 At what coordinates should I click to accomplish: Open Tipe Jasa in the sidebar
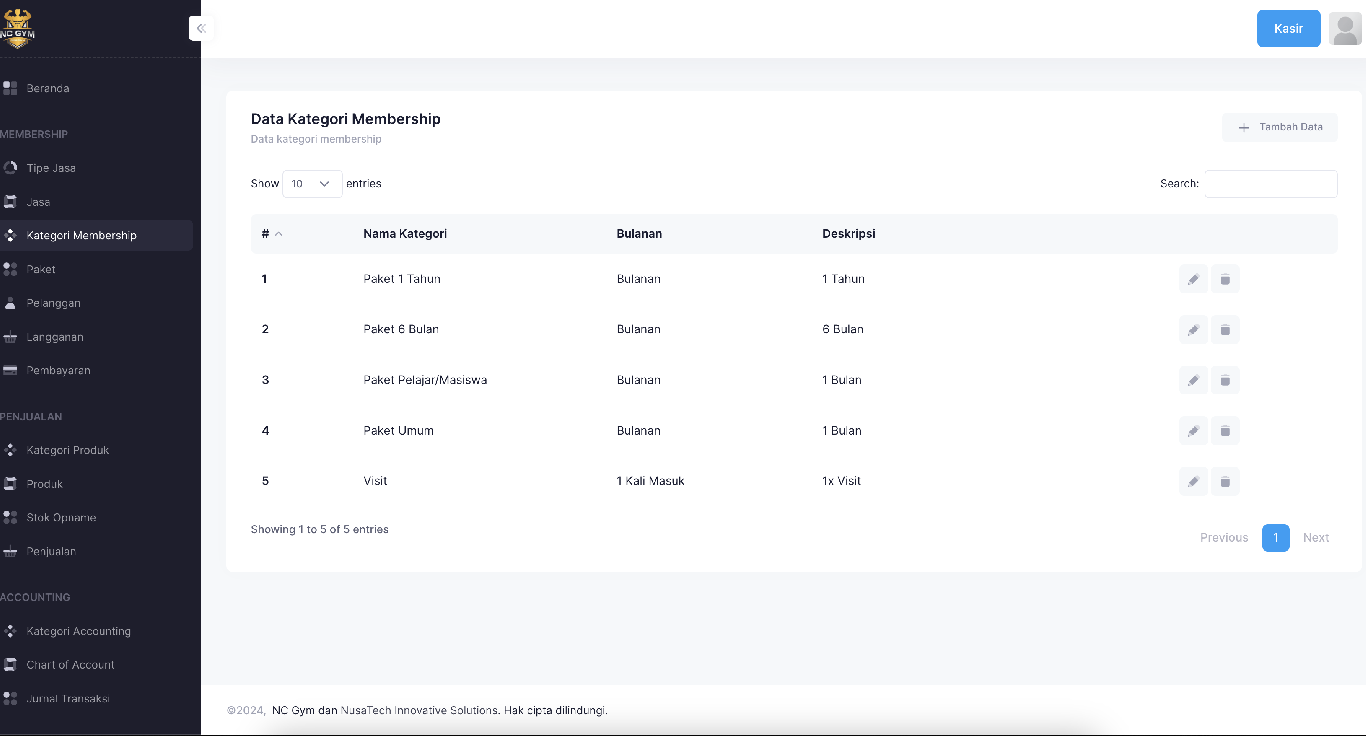coord(51,168)
